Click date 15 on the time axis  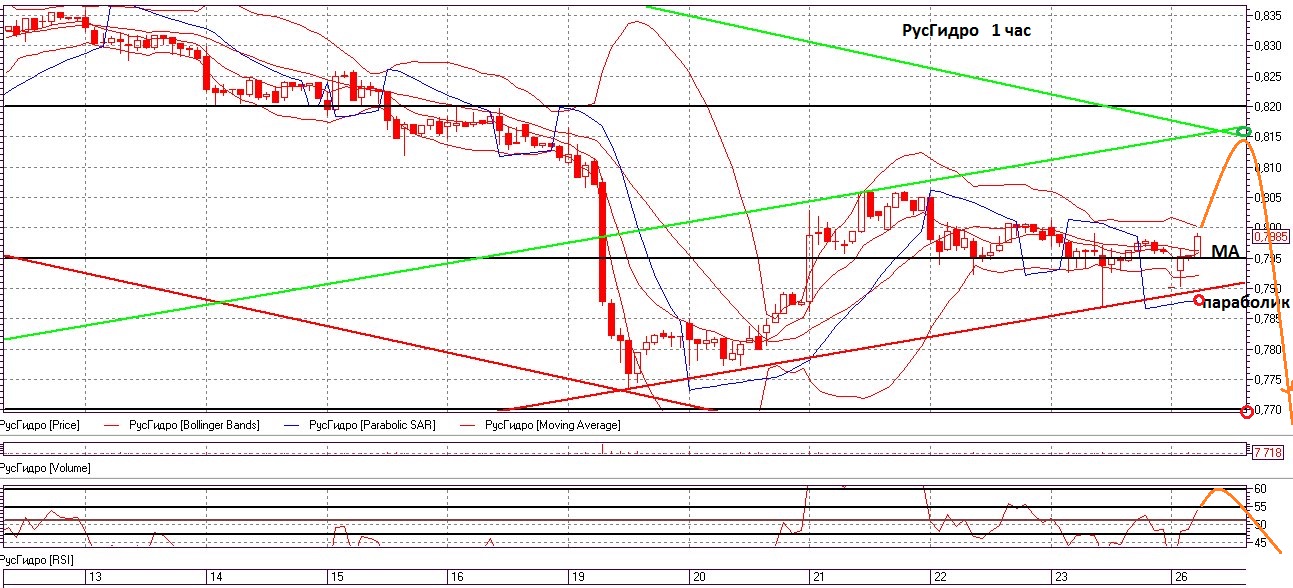337,577
